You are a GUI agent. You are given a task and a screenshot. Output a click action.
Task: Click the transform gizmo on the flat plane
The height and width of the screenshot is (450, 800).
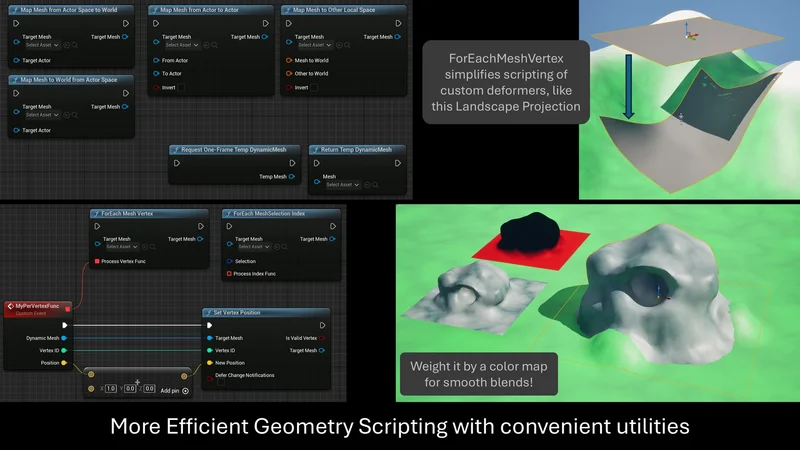pos(690,31)
